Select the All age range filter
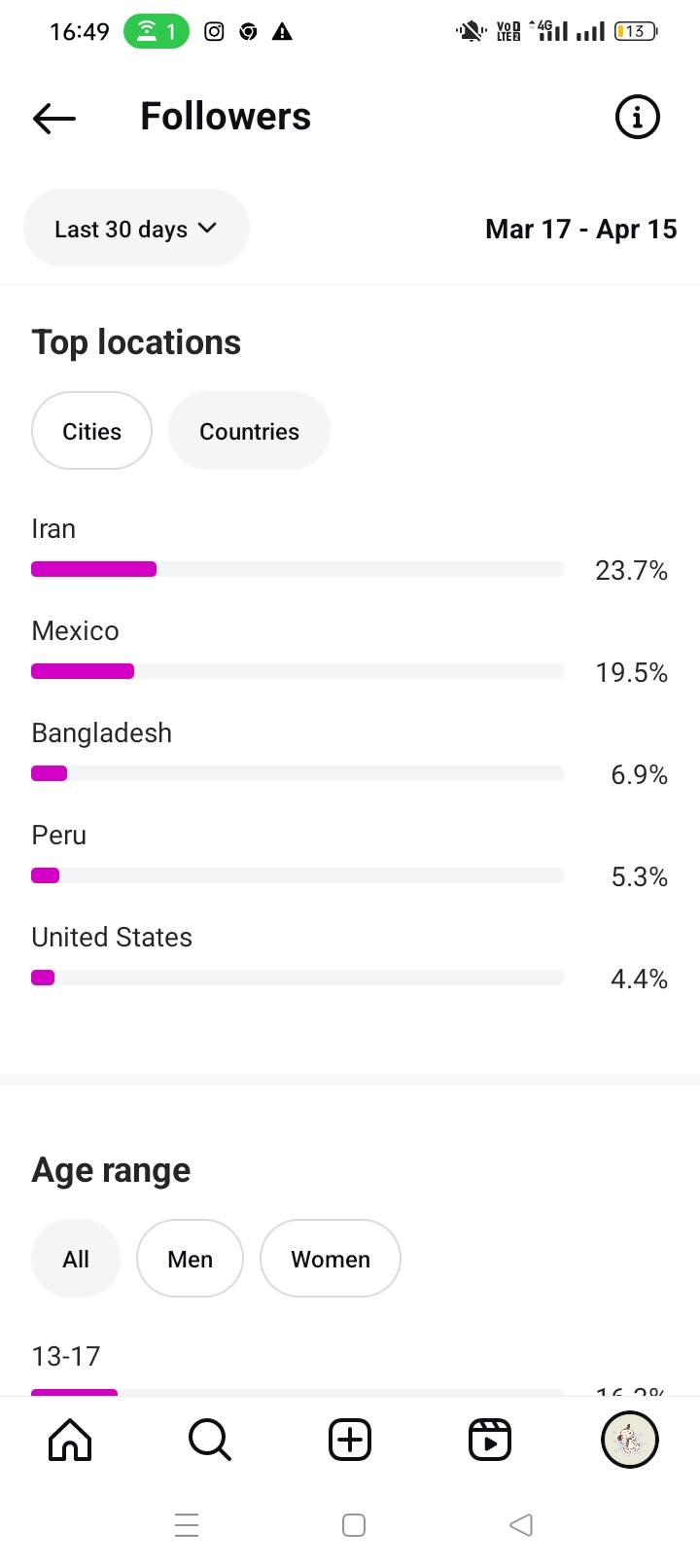 click(76, 1259)
